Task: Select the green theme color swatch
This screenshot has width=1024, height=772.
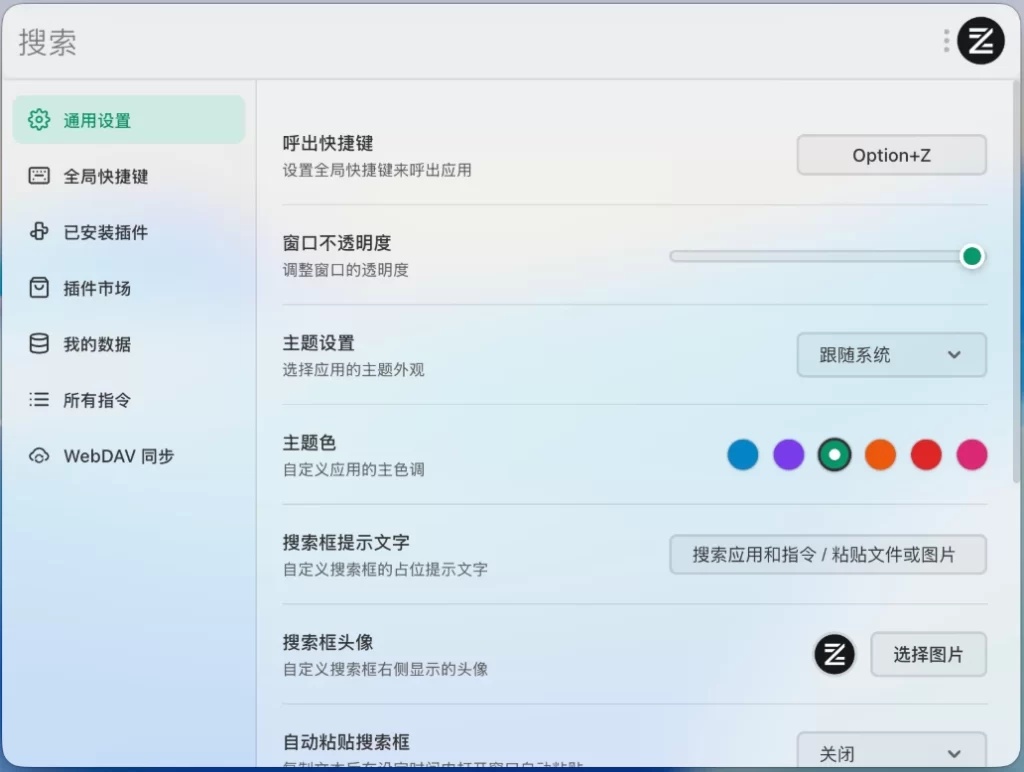Action: pos(834,454)
